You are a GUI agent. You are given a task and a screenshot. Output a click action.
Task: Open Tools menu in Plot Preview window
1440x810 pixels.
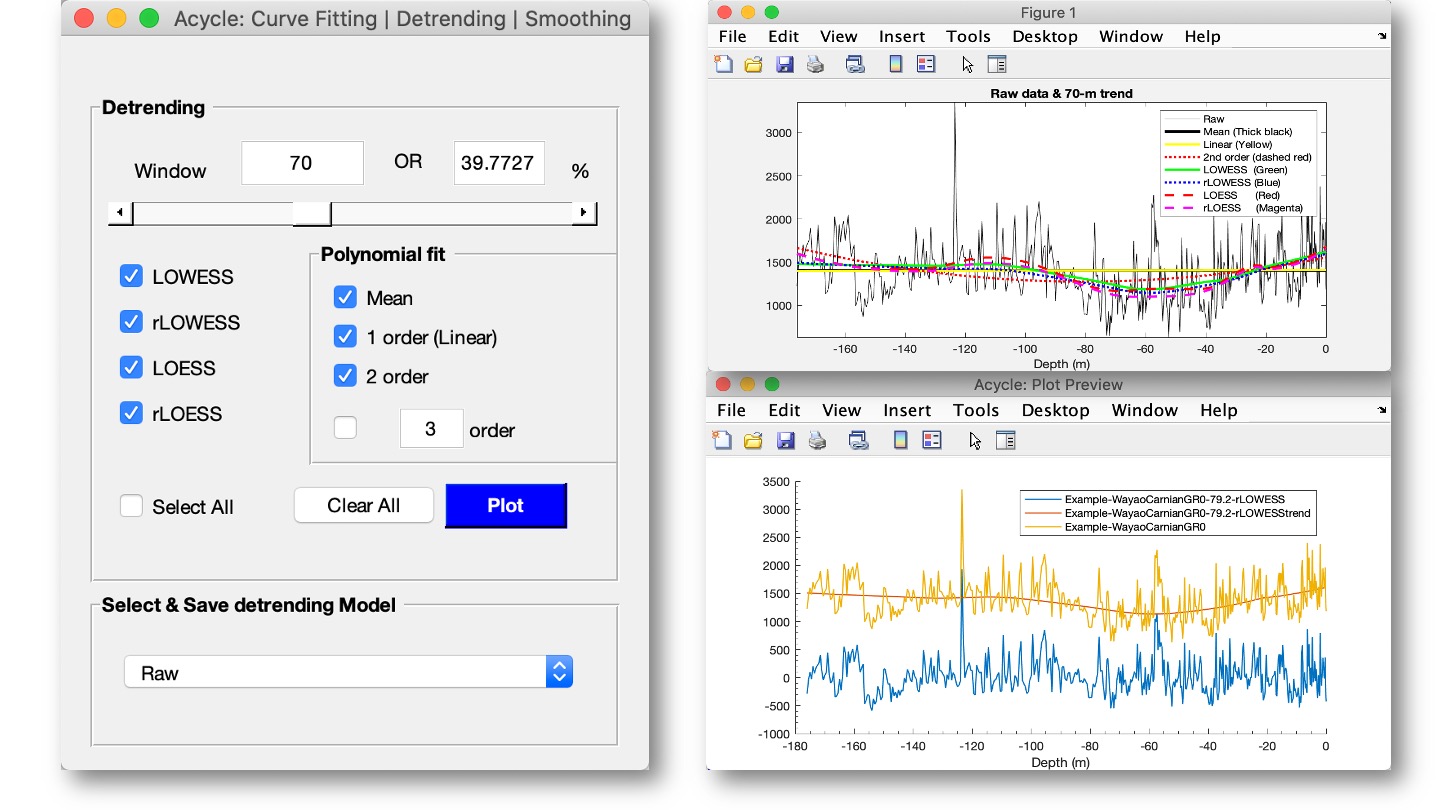(976, 410)
